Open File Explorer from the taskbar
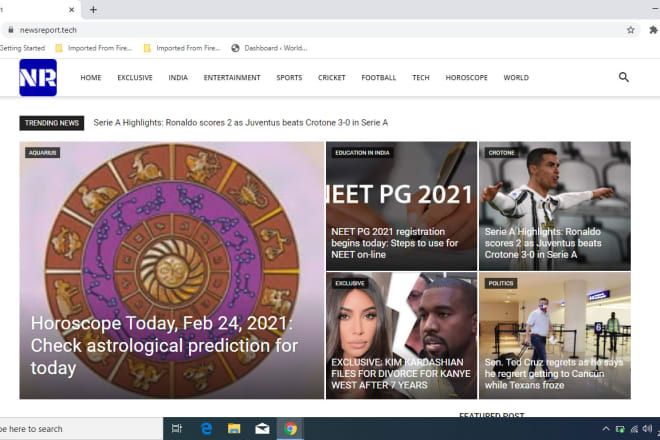 click(234, 429)
